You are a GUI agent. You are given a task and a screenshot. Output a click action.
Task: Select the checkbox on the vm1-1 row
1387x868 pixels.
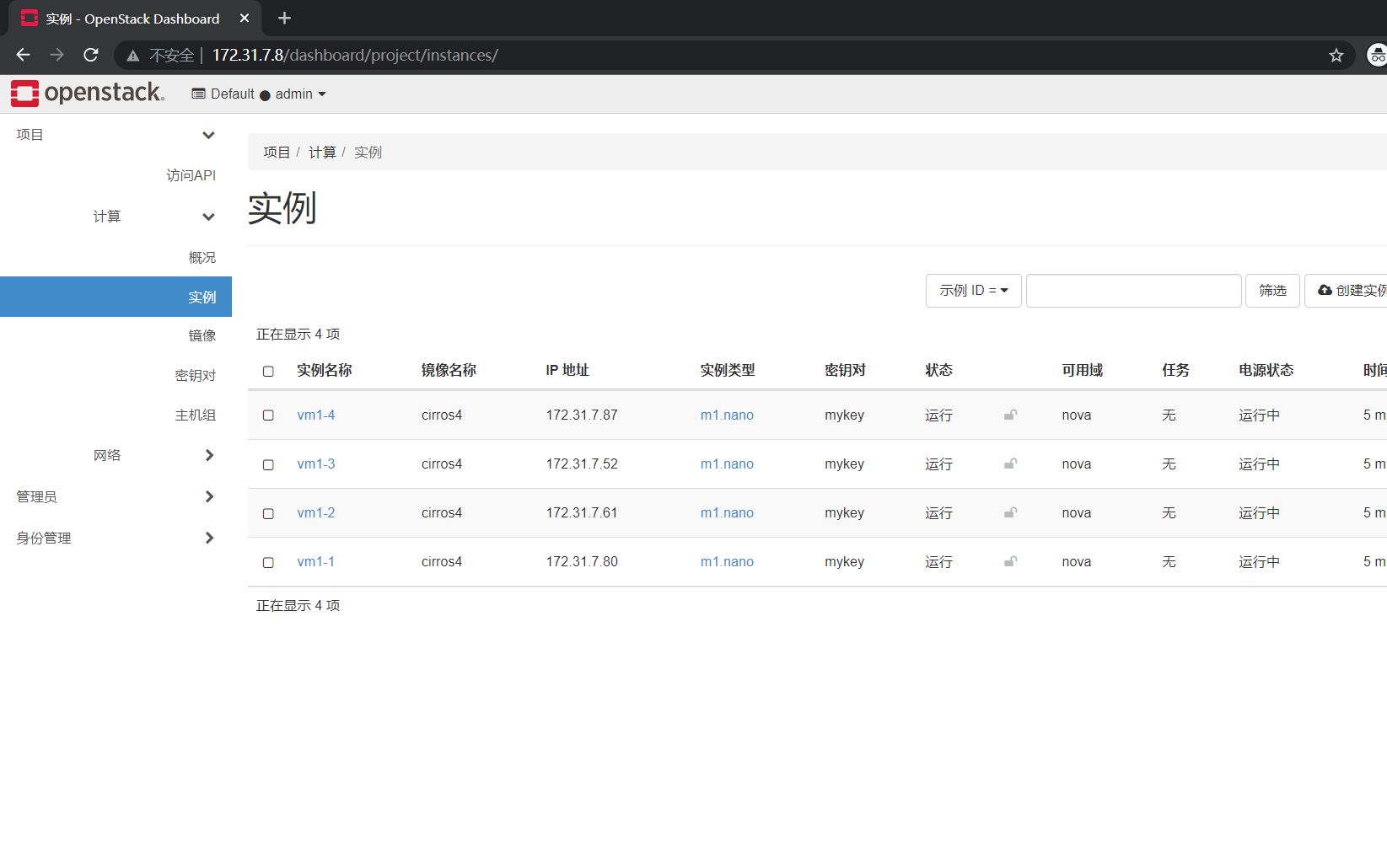268,562
